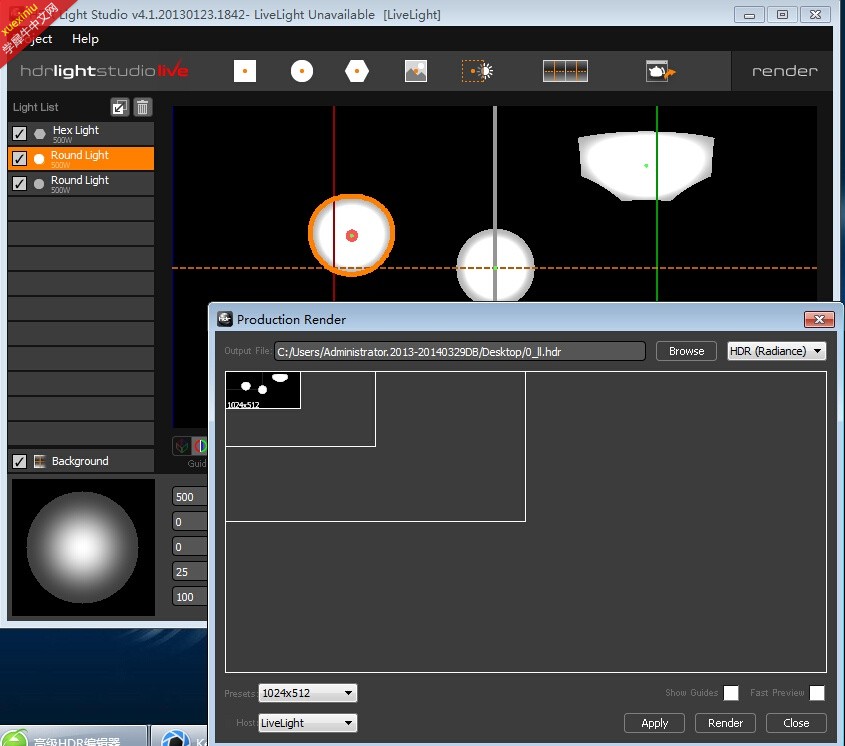
Task: Enable Fast Preview checkbox
Action: [x=816, y=693]
